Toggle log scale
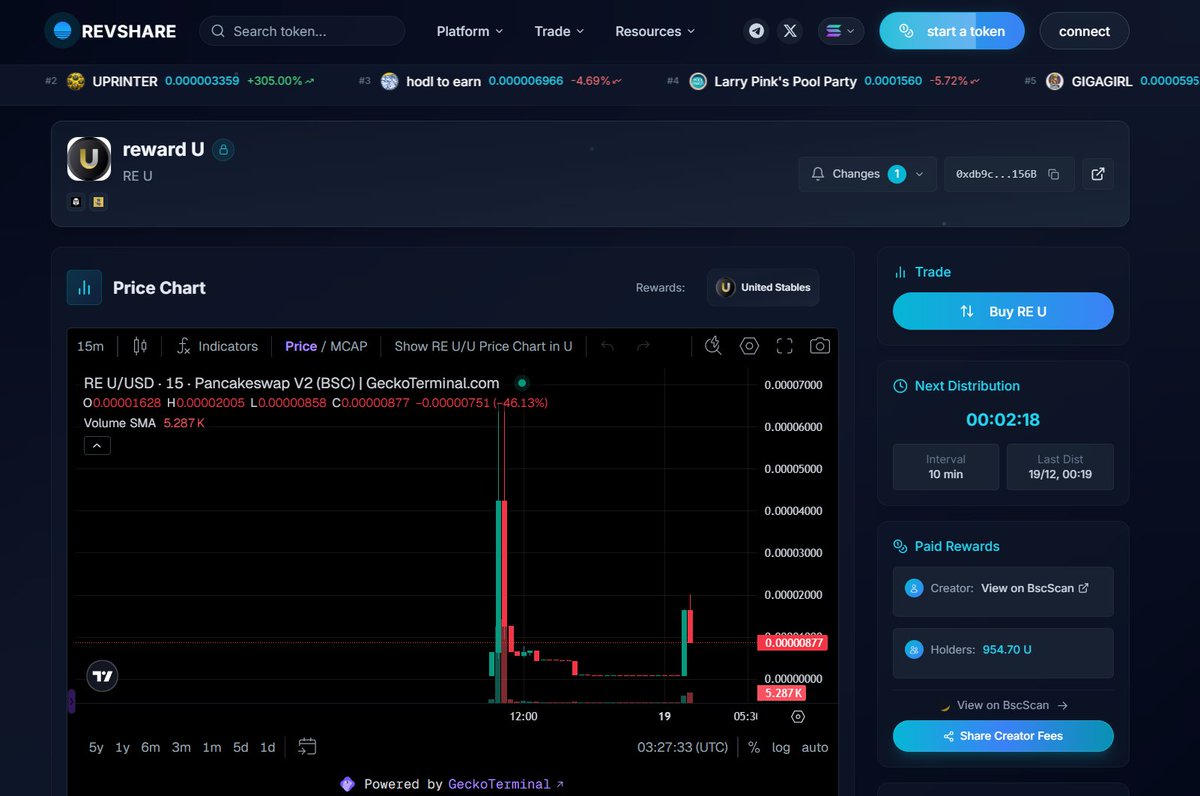The image size is (1200, 796). click(x=781, y=747)
